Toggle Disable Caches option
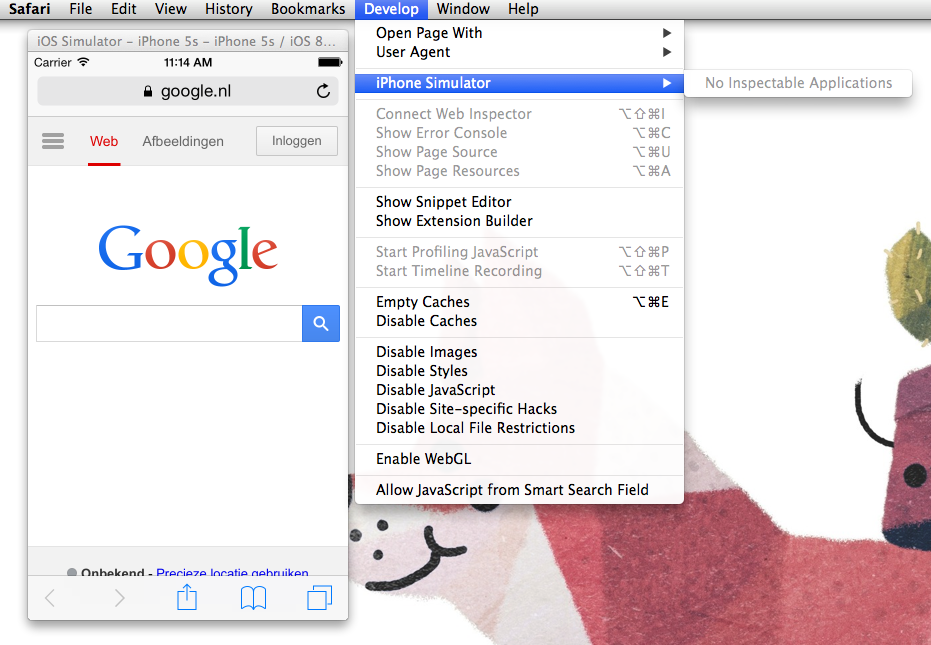 [520, 321]
